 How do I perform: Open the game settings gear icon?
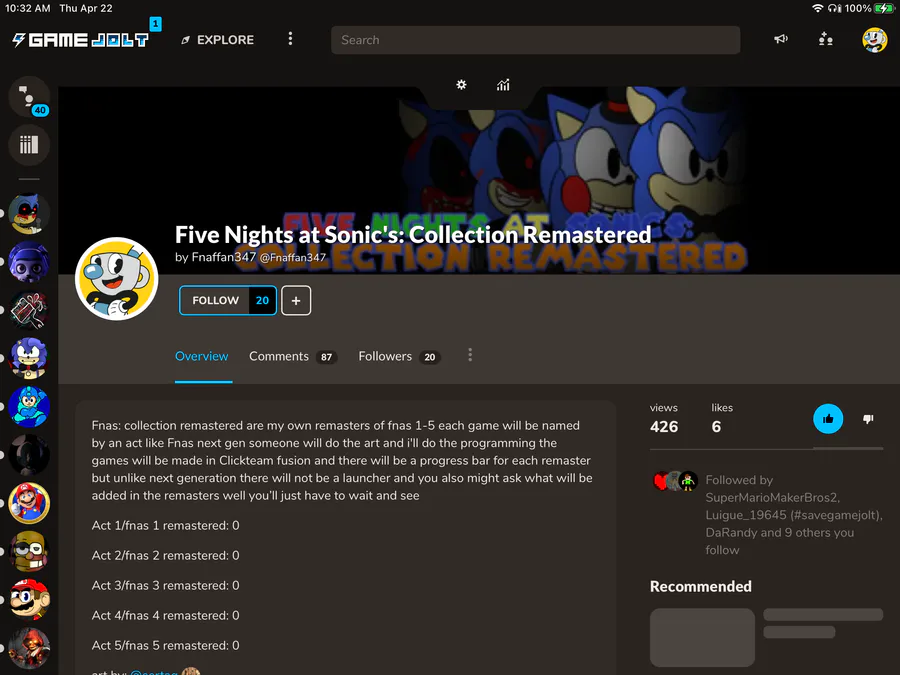click(461, 85)
